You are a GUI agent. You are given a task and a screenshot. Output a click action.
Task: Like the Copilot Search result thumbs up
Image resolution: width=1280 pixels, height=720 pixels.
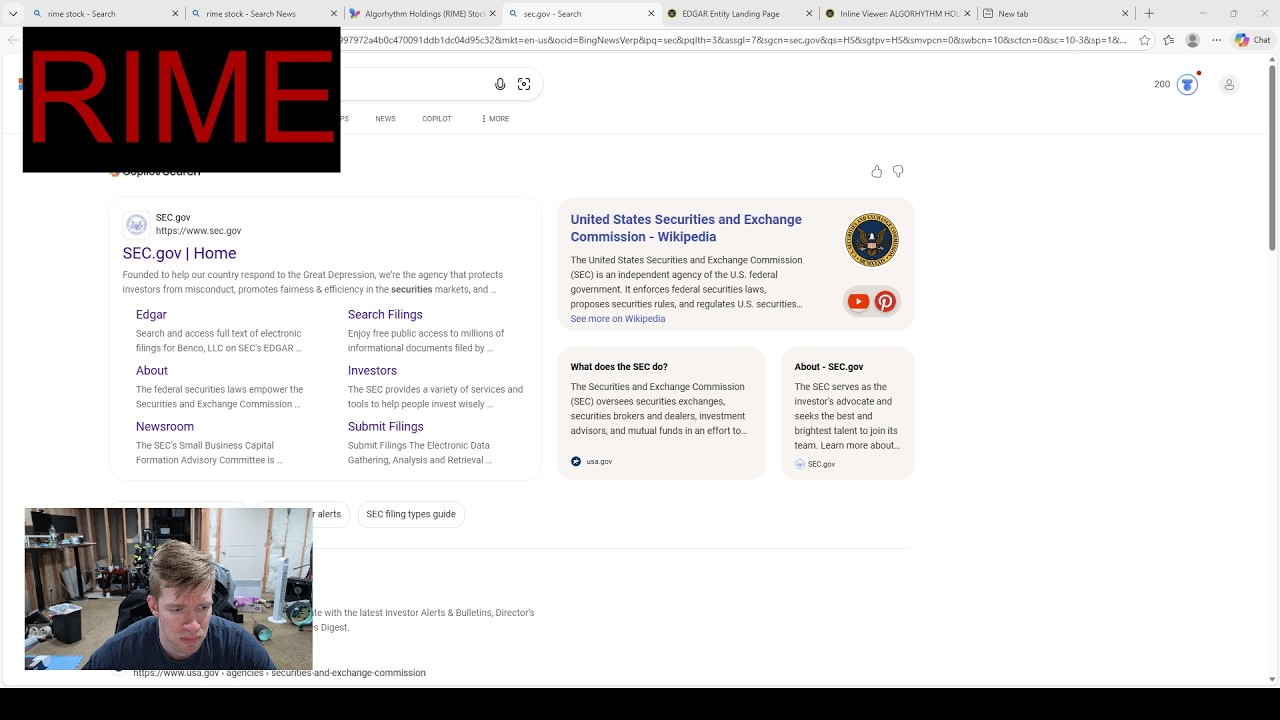pyautogui.click(x=877, y=172)
